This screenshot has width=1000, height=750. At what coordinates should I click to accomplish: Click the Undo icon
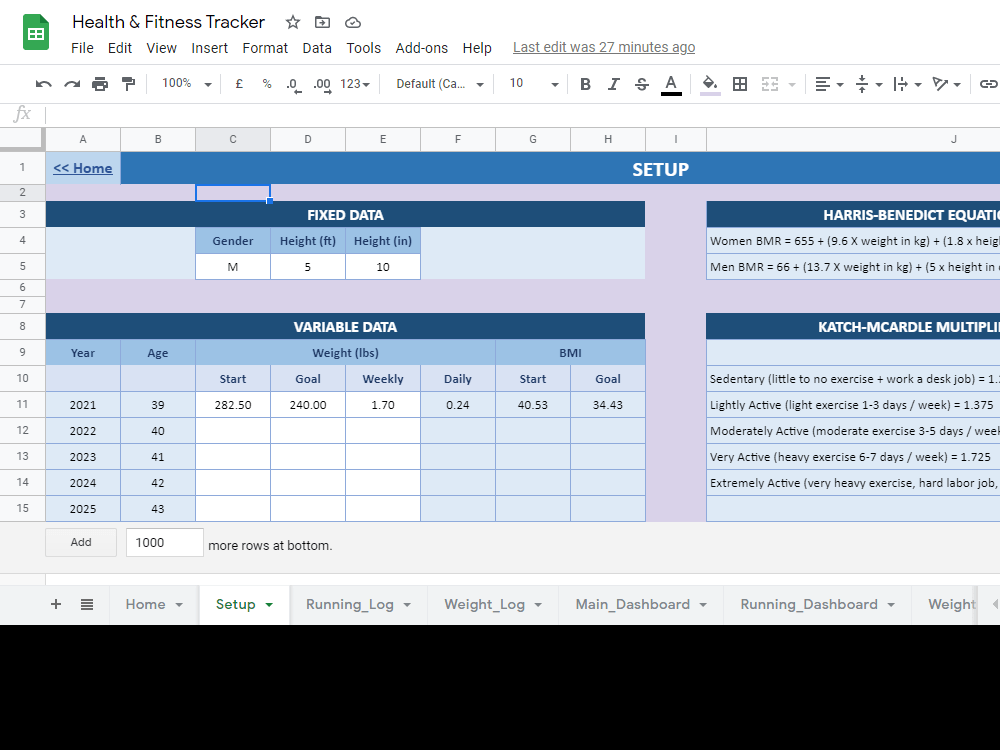(43, 84)
